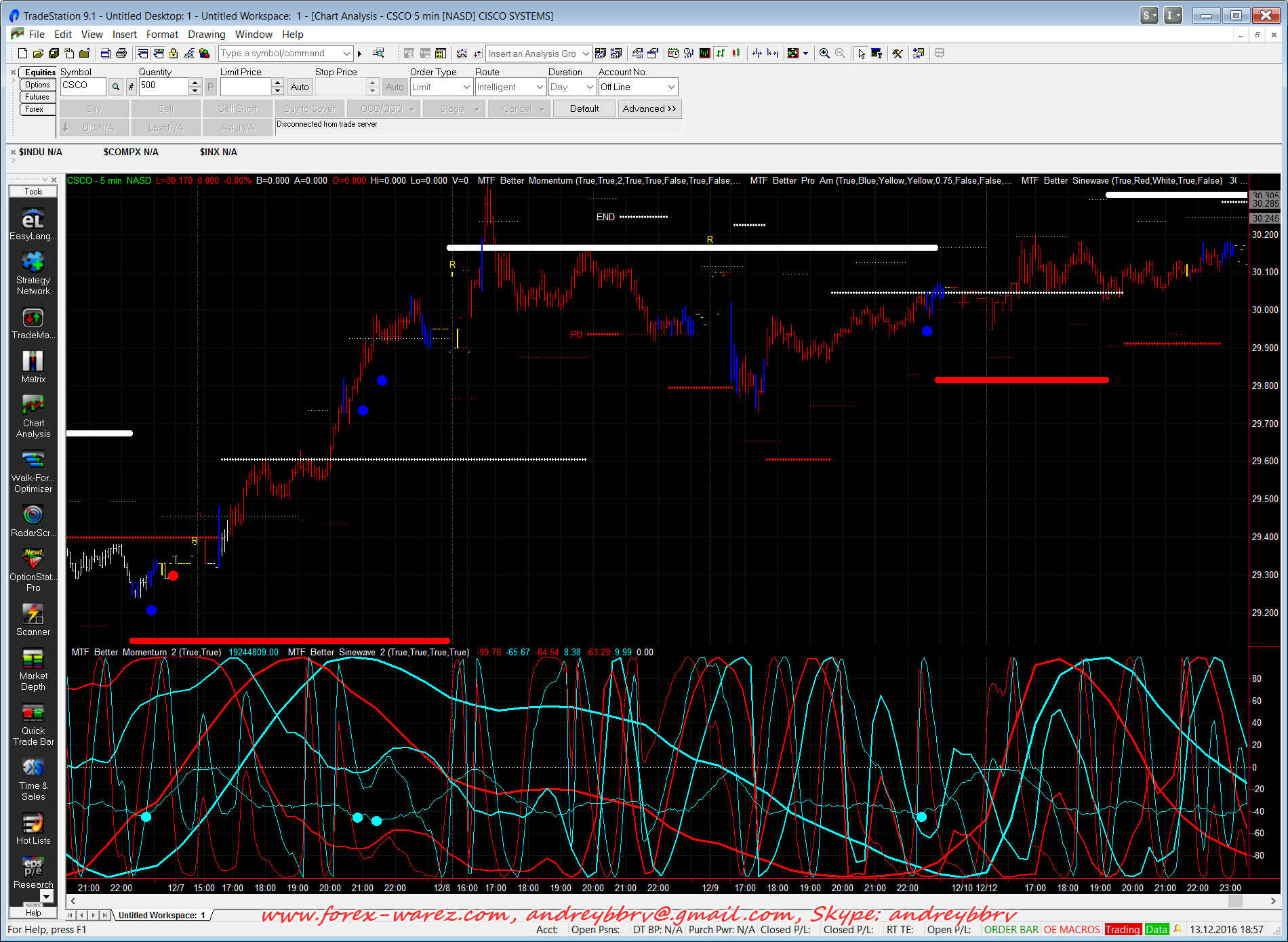Click the Advanced >> button
Screen dimensions: 1288x942
pyautogui.click(x=649, y=108)
